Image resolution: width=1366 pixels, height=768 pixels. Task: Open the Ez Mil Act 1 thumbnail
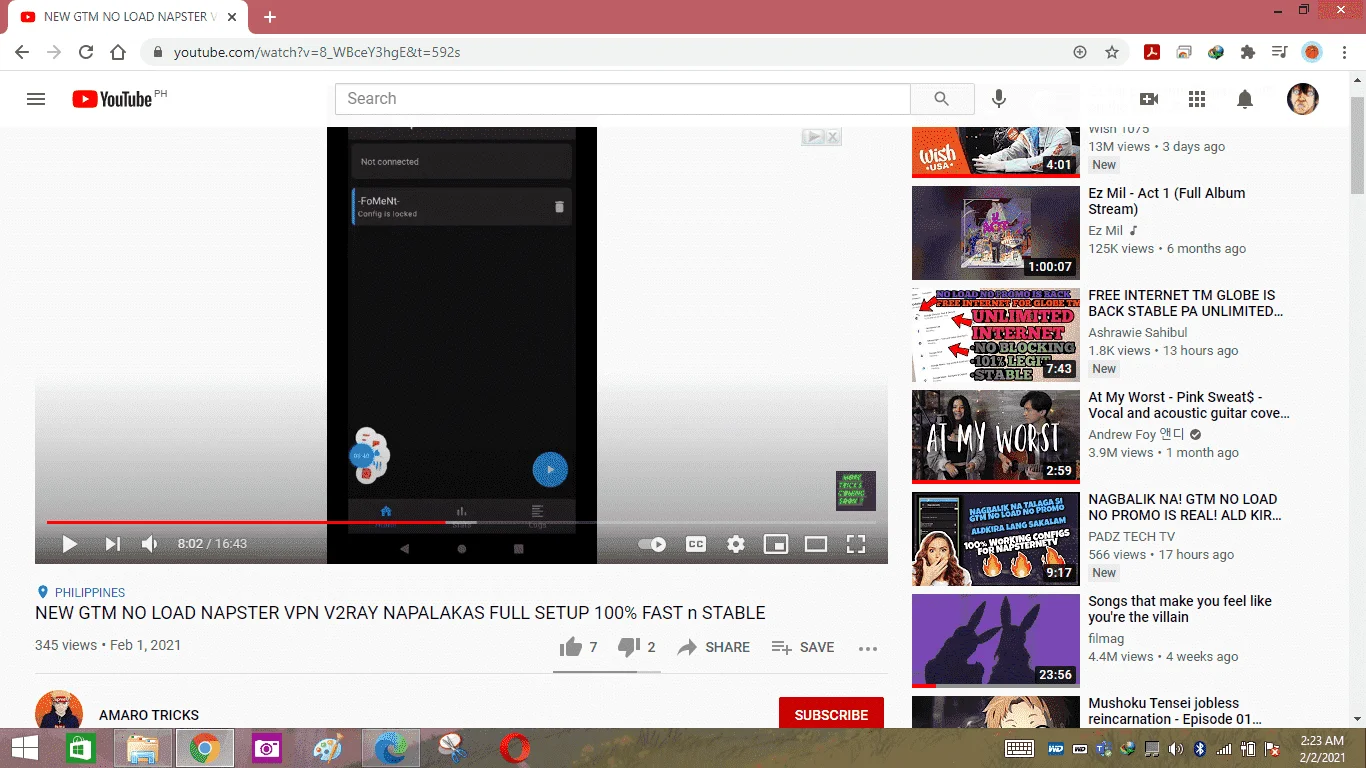pos(996,233)
